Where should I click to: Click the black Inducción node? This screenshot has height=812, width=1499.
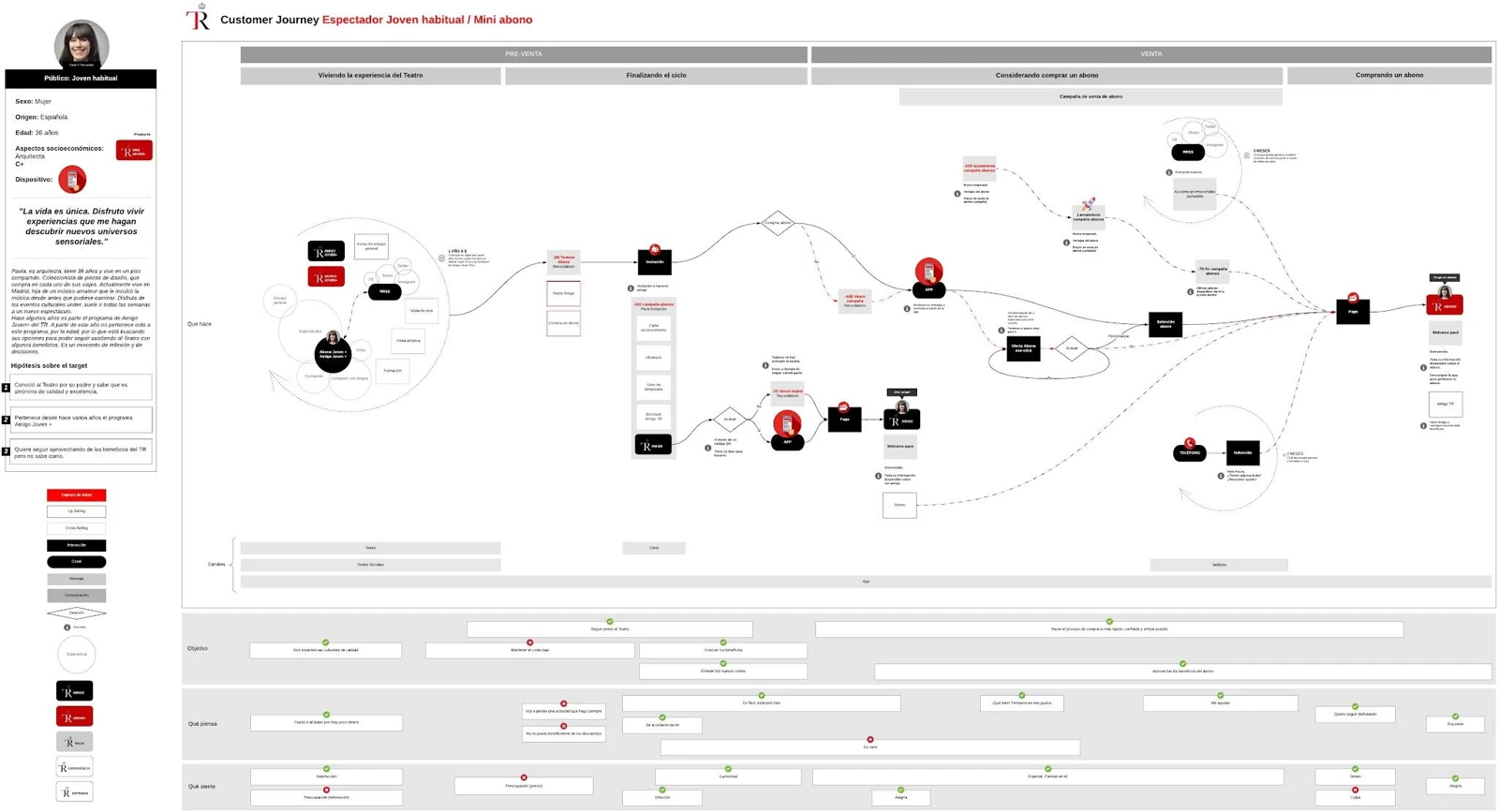1242,452
